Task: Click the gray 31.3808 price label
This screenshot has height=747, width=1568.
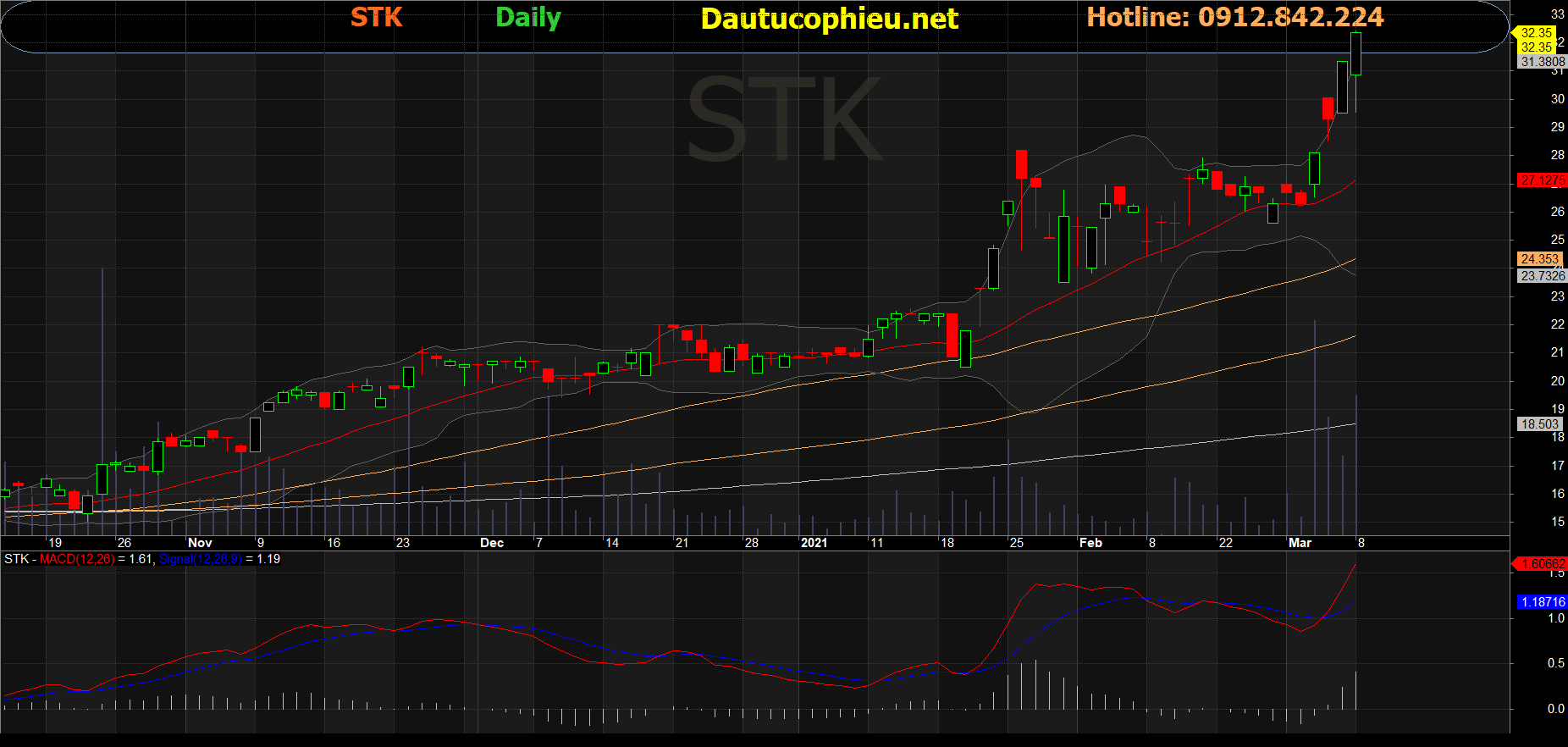Action: click(x=1542, y=62)
